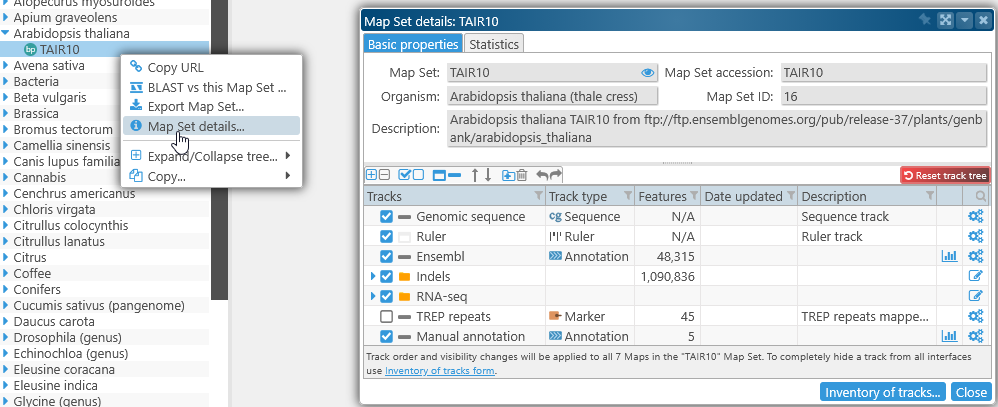Click the eye icon in Map Set field
998x407 pixels.
[x=647, y=73]
